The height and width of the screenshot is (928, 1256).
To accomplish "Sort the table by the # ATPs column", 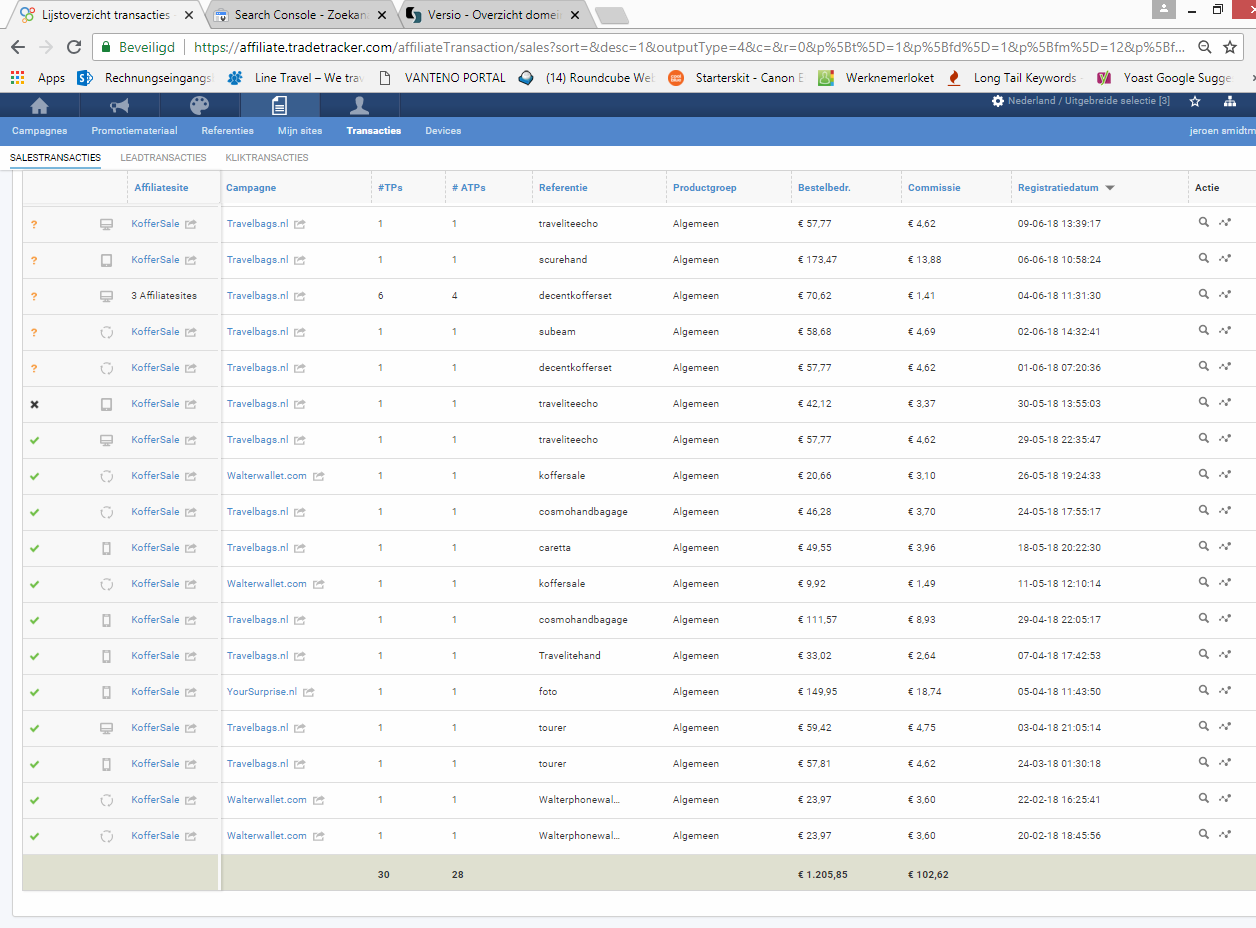I will coord(469,188).
